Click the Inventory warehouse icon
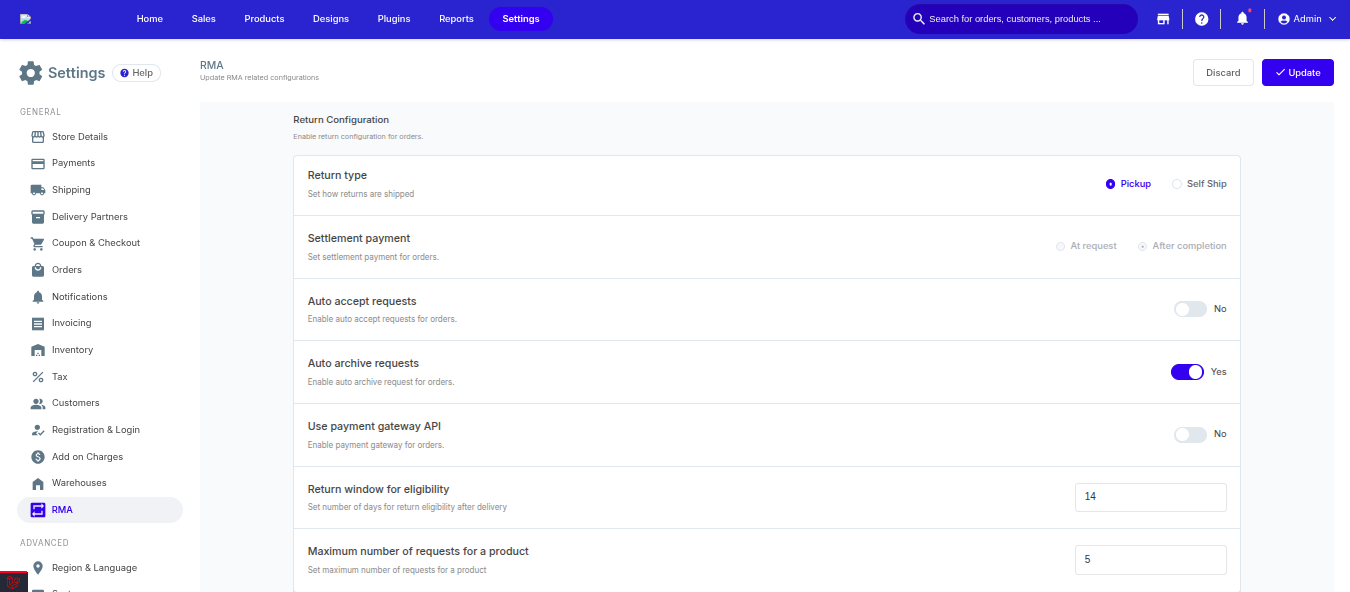The height and width of the screenshot is (592, 1350). click(38, 350)
